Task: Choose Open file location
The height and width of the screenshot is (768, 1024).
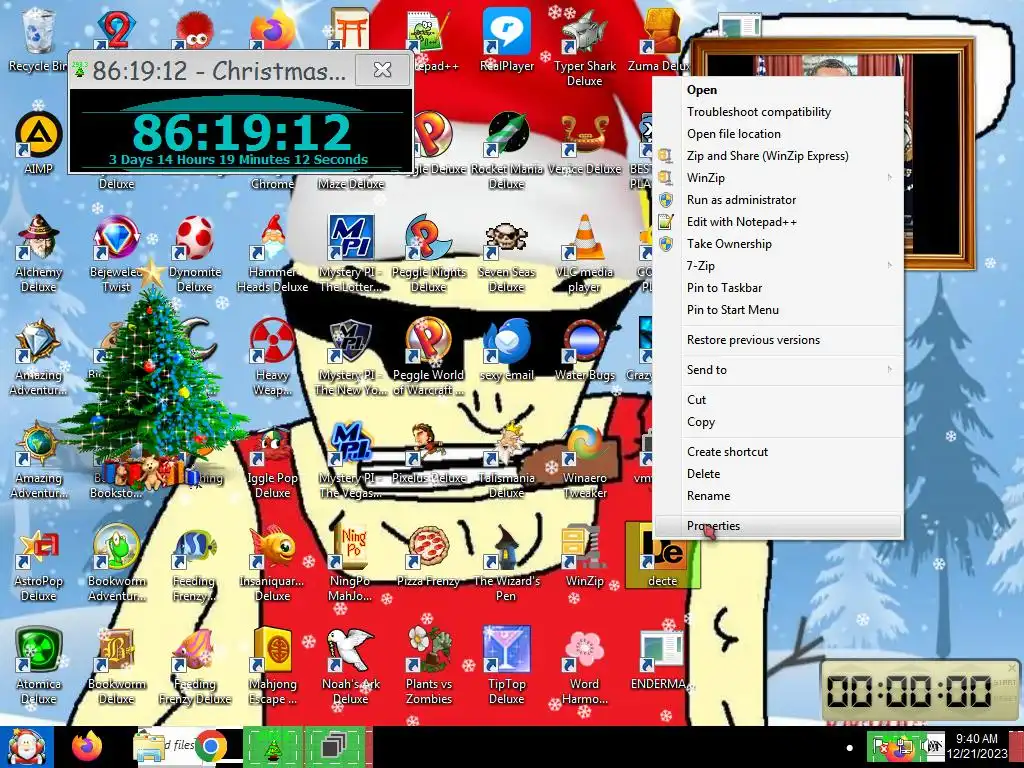Action: [x=778, y=134]
